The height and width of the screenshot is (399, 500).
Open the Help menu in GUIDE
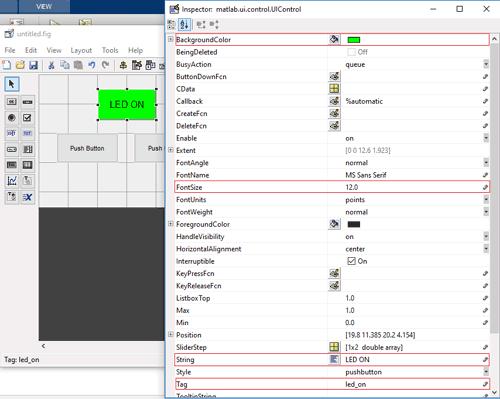(x=135, y=50)
